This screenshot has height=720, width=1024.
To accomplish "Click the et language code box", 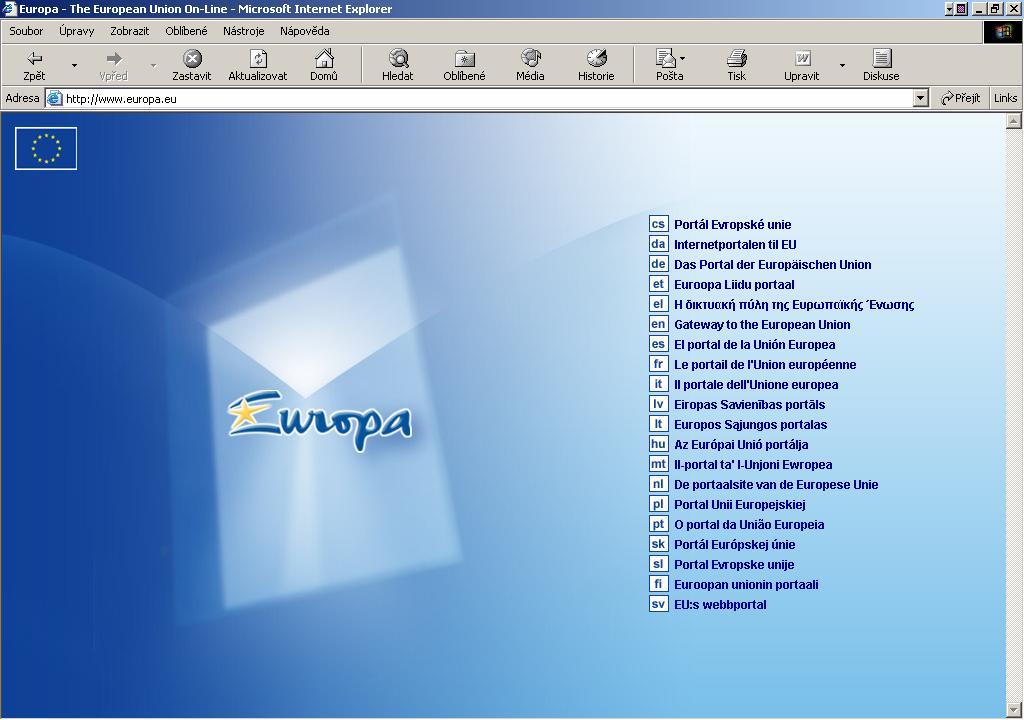I will pos(658,284).
